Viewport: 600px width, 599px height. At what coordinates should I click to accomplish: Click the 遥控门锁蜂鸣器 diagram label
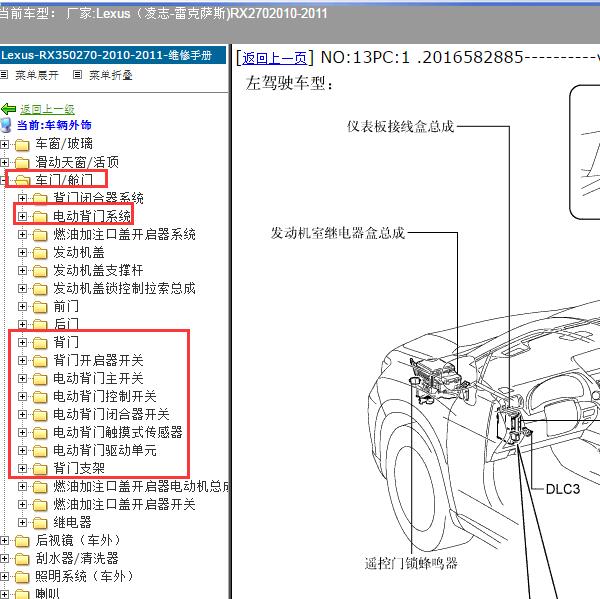coord(411,563)
